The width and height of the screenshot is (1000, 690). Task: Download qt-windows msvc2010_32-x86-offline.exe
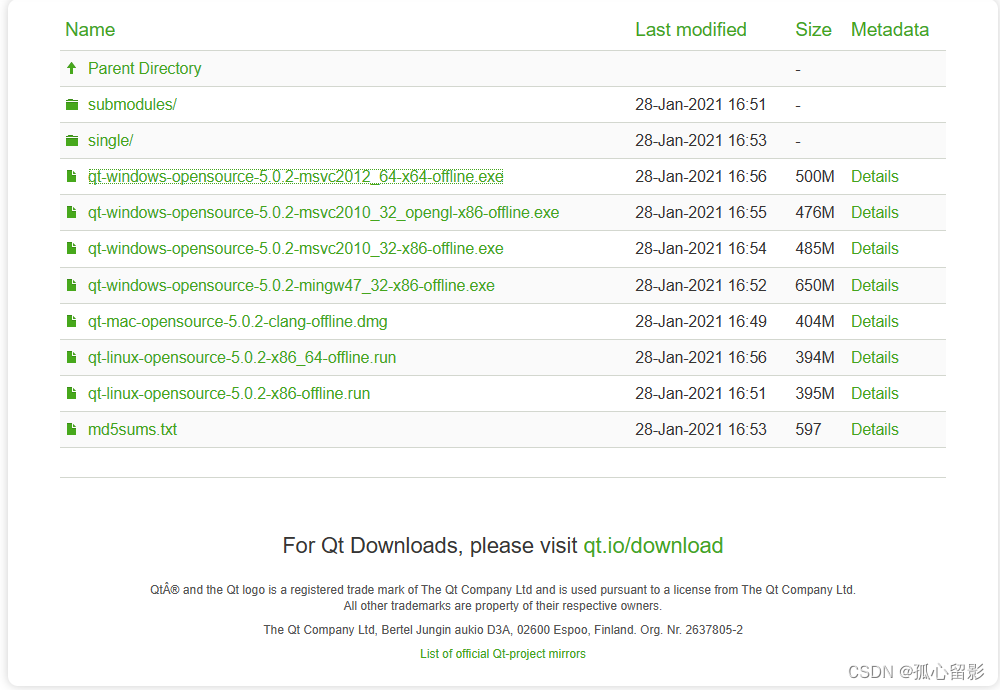pos(296,248)
